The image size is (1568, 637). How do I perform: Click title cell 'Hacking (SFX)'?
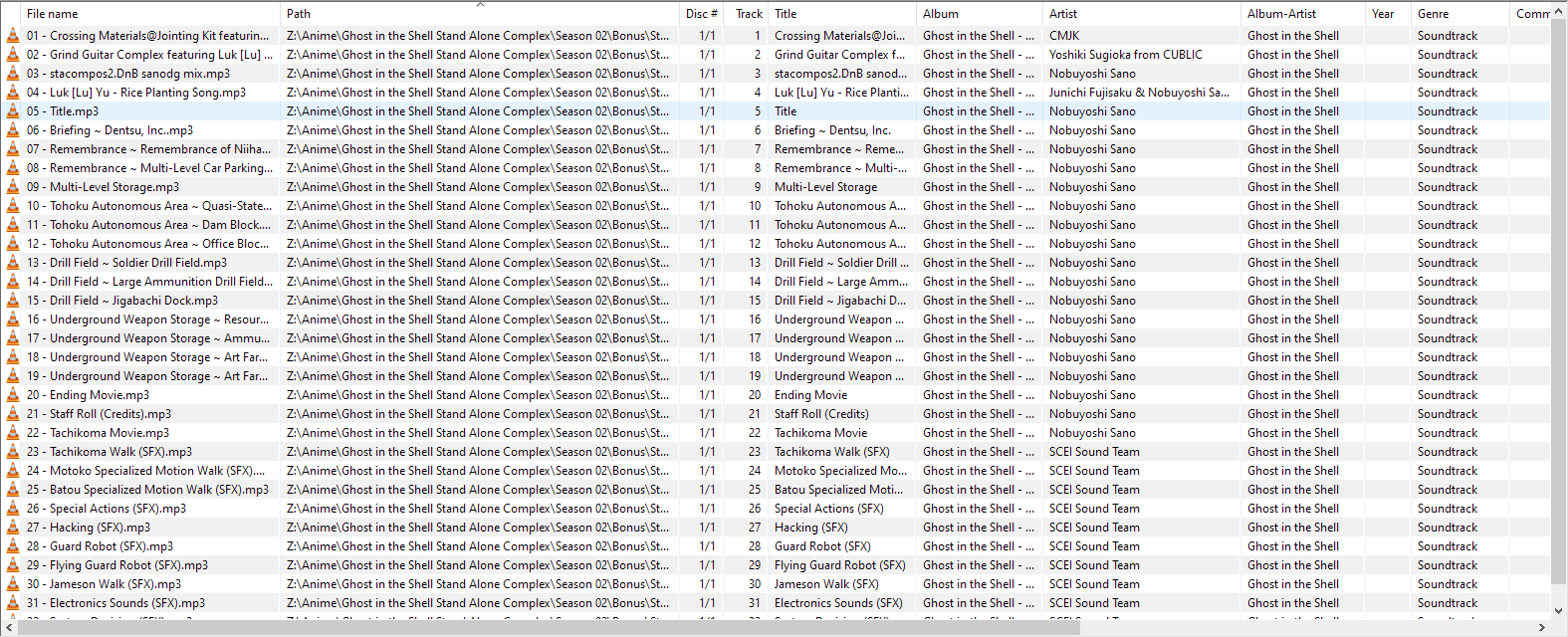click(x=811, y=527)
